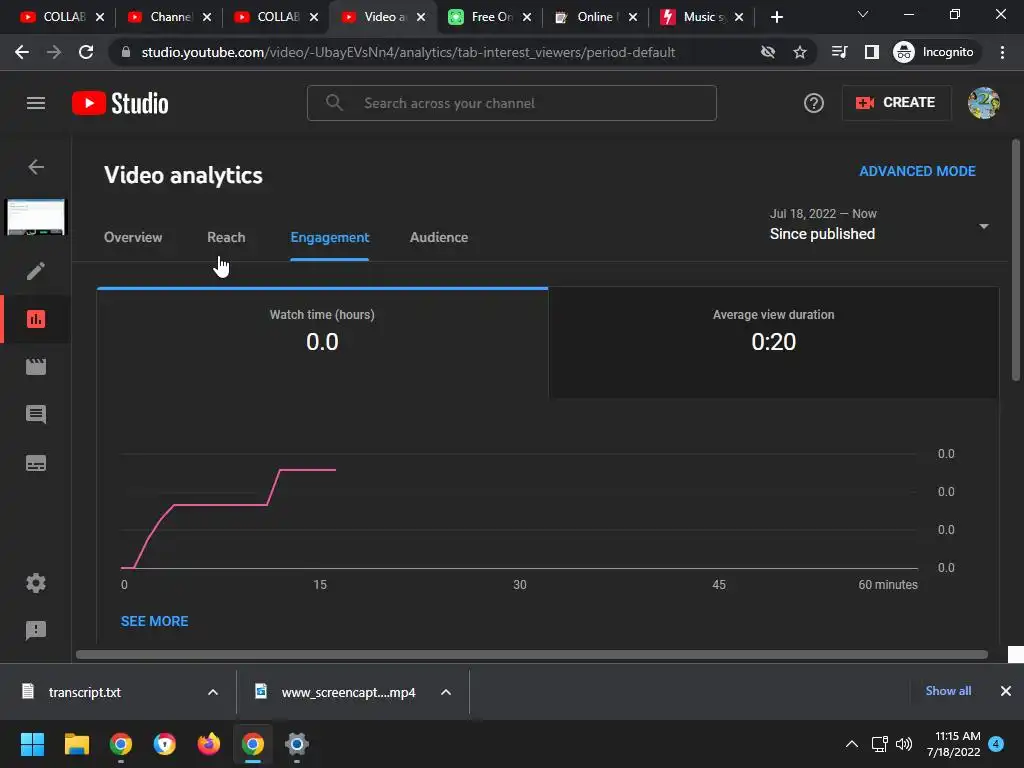Select the Watch time (hours) card

click(323, 342)
